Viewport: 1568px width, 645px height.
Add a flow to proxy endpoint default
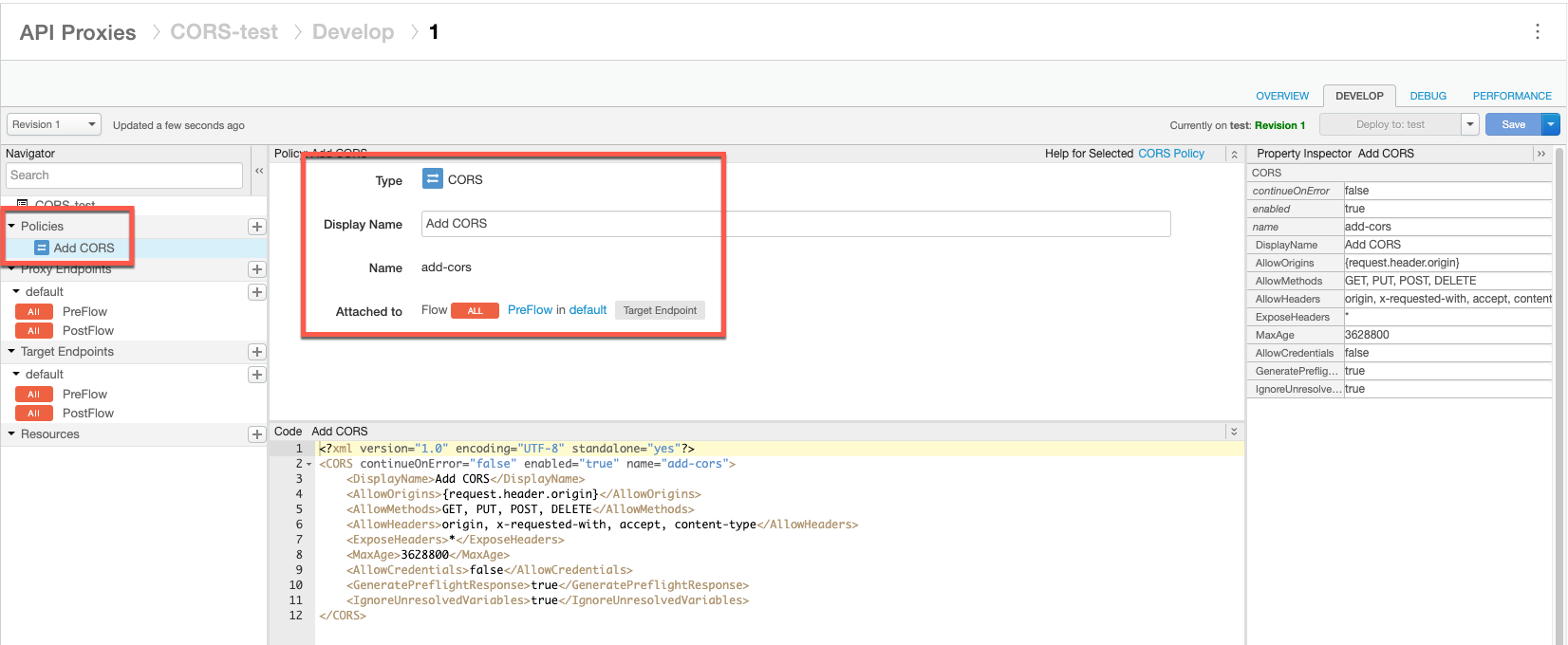257,292
